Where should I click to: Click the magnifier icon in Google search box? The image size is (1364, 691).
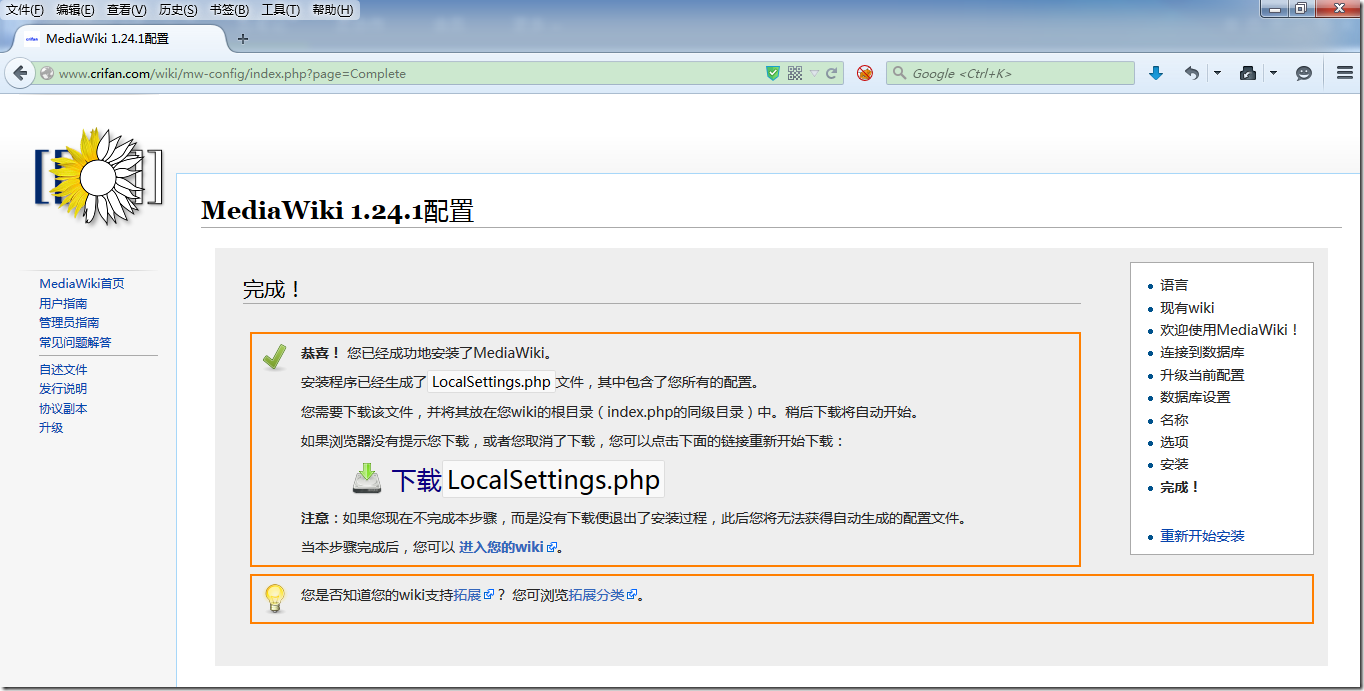(899, 73)
